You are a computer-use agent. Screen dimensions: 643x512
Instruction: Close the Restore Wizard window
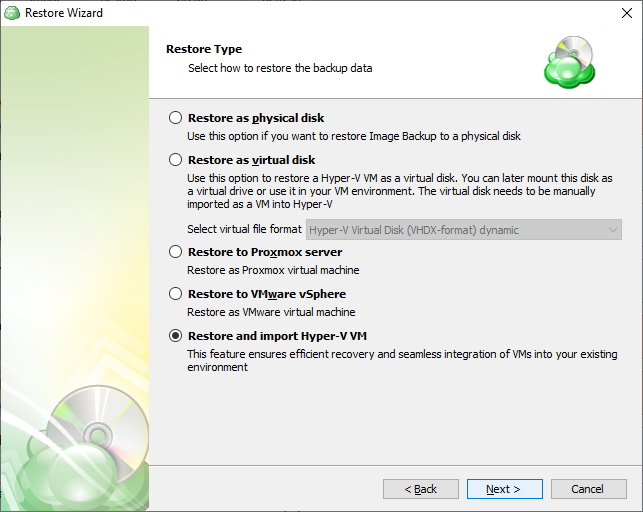click(x=627, y=13)
